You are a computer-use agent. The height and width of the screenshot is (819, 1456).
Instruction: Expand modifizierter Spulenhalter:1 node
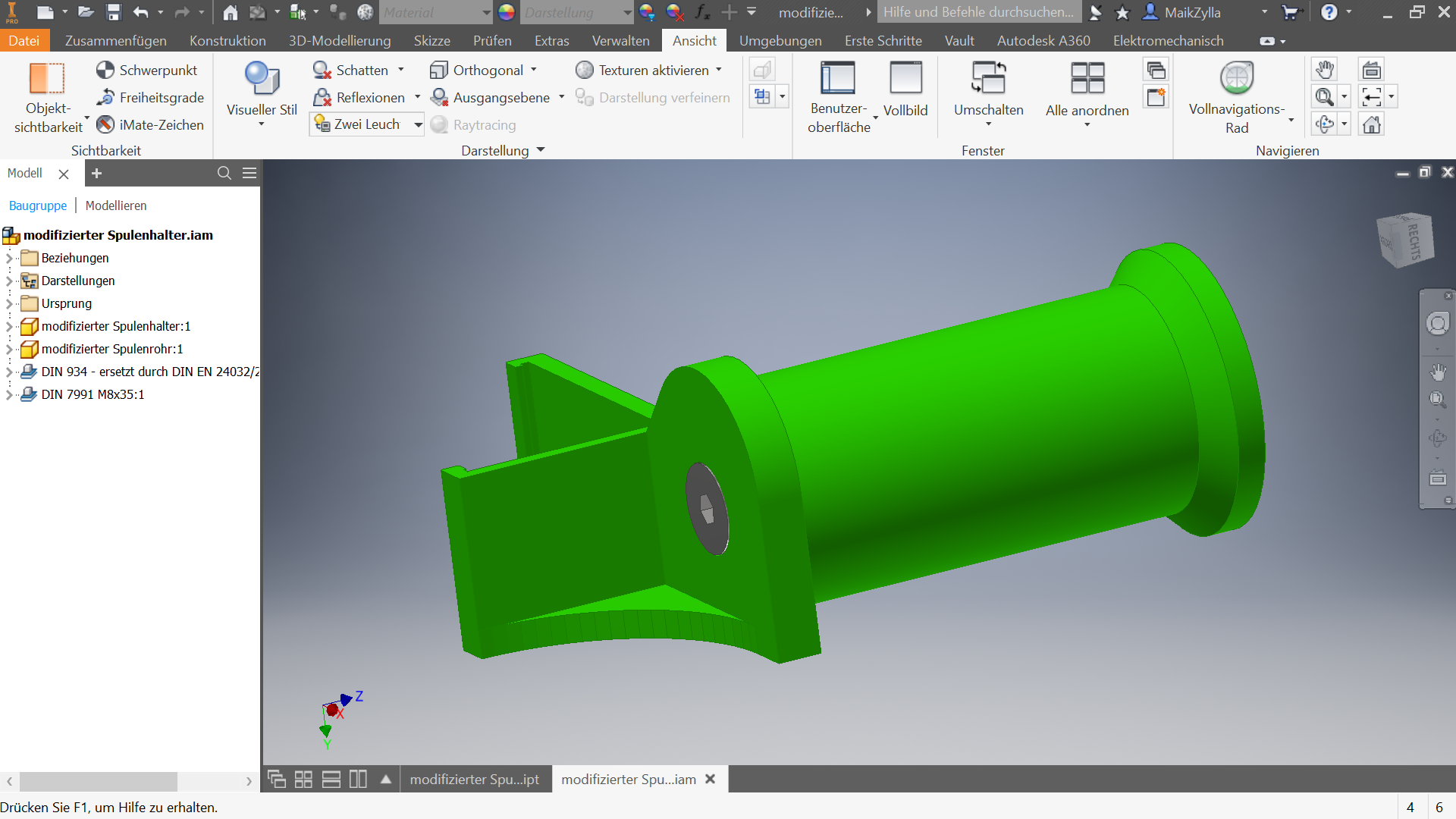[9, 326]
